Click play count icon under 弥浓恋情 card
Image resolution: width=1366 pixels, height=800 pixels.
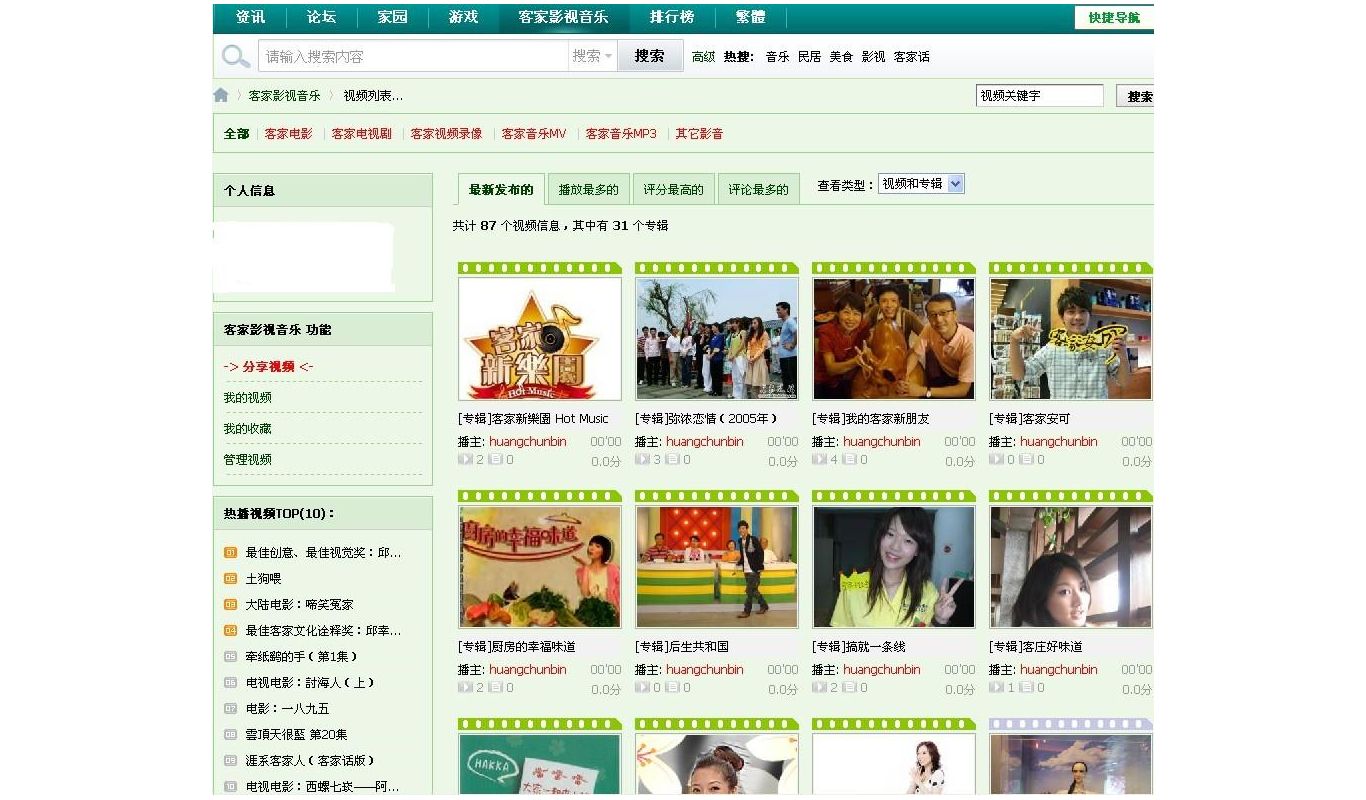[x=642, y=459]
